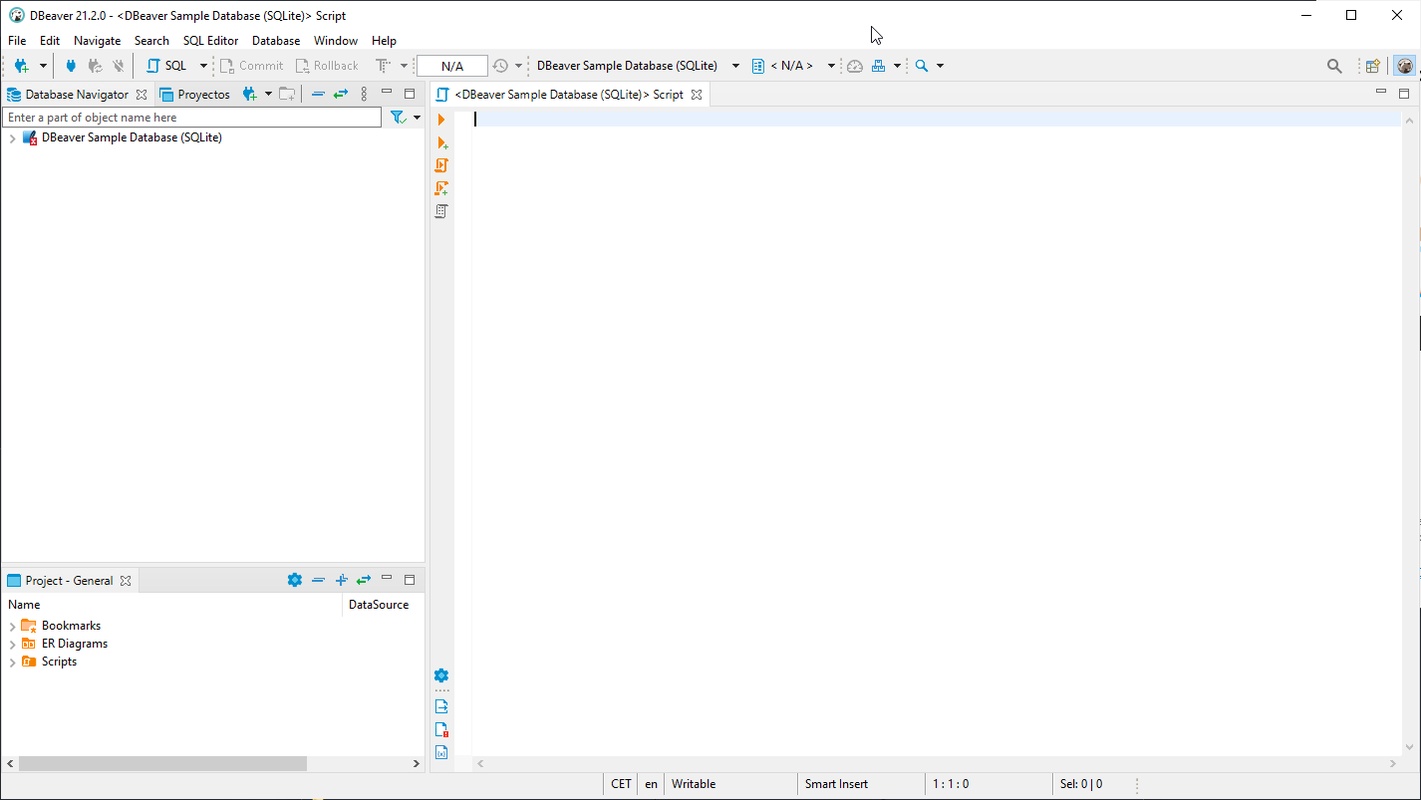Viewport: 1421px width, 800px height.
Task: Show the execution log icon
Action: coord(441,730)
